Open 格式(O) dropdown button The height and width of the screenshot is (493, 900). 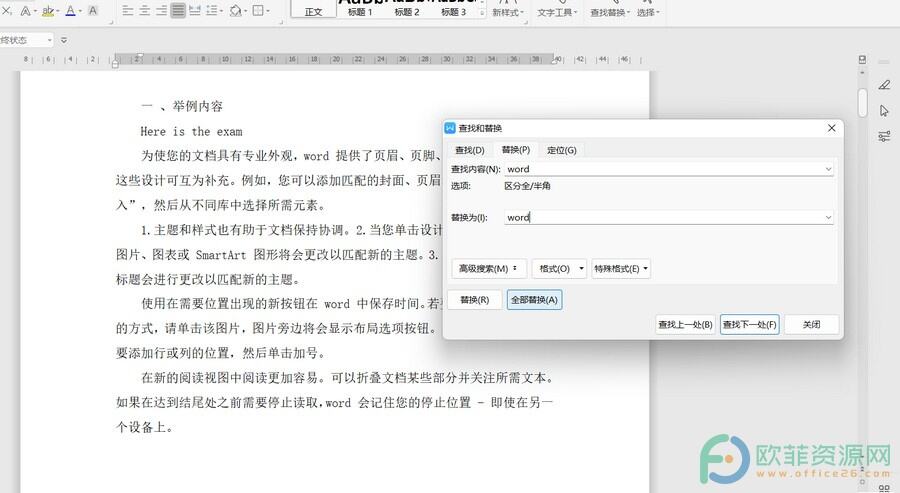click(559, 269)
